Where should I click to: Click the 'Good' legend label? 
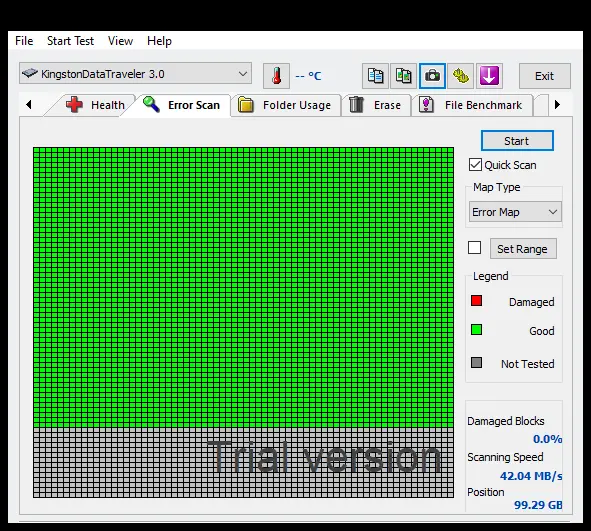tap(542, 331)
